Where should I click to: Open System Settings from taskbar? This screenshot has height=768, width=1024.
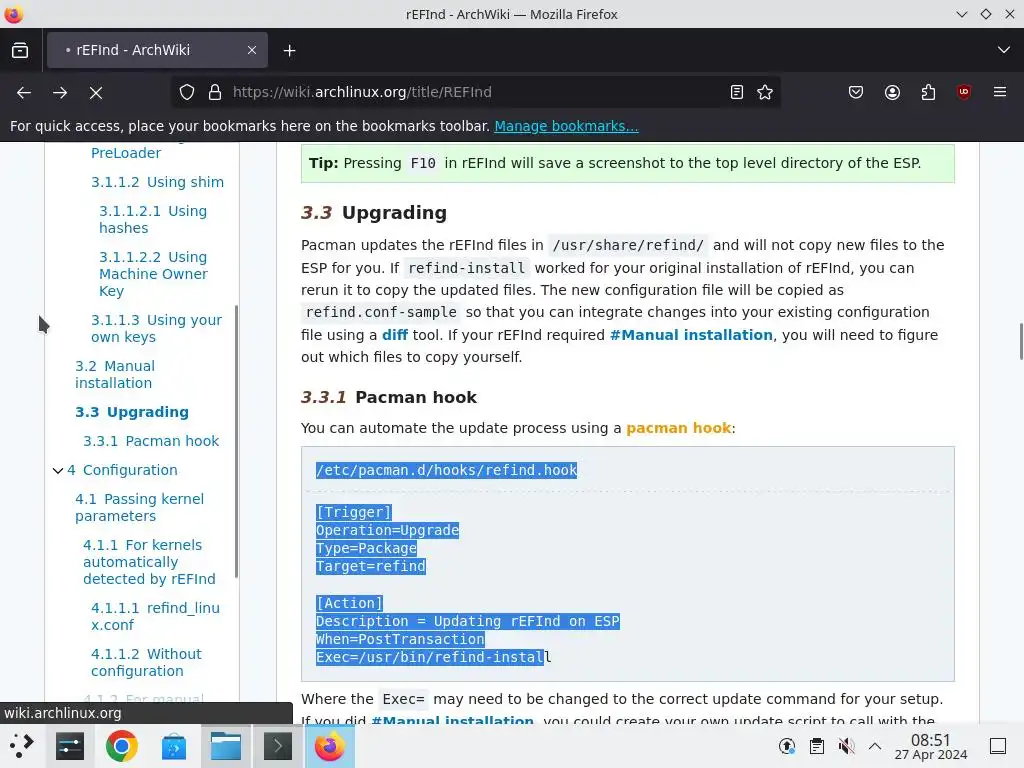pyautogui.click(x=70, y=746)
